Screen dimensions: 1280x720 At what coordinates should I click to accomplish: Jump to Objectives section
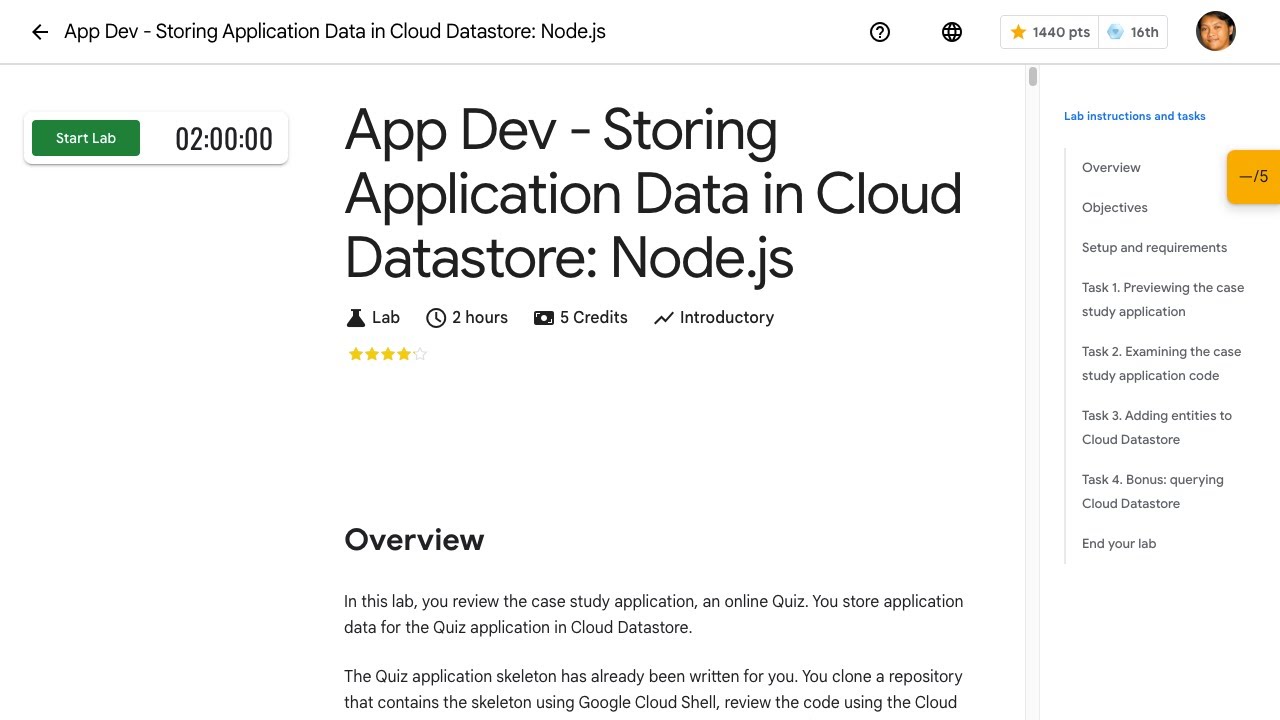pos(1115,208)
